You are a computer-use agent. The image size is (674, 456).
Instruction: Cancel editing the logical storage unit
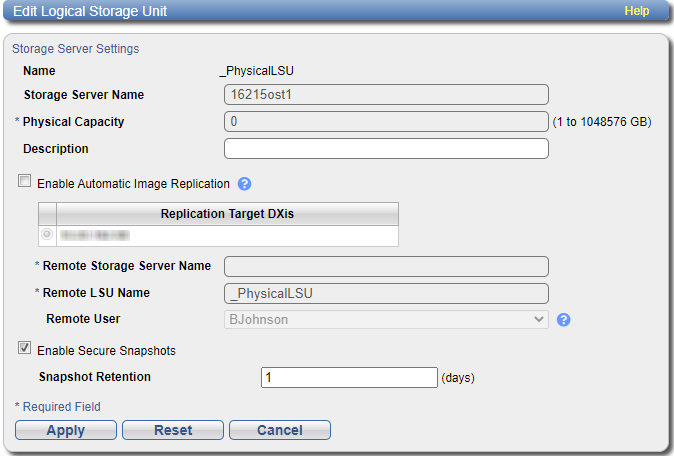click(x=280, y=430)
